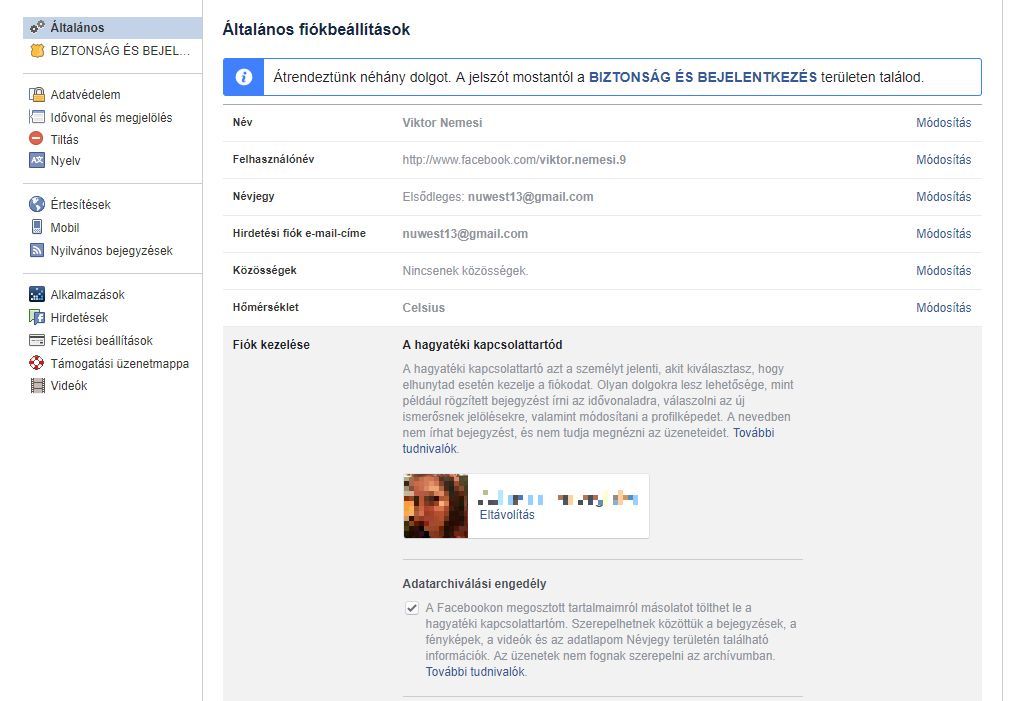This screenshot has height=701, width=1028.
Task: Open Idővonal és megjelölés settings
Action: [111, 117]
